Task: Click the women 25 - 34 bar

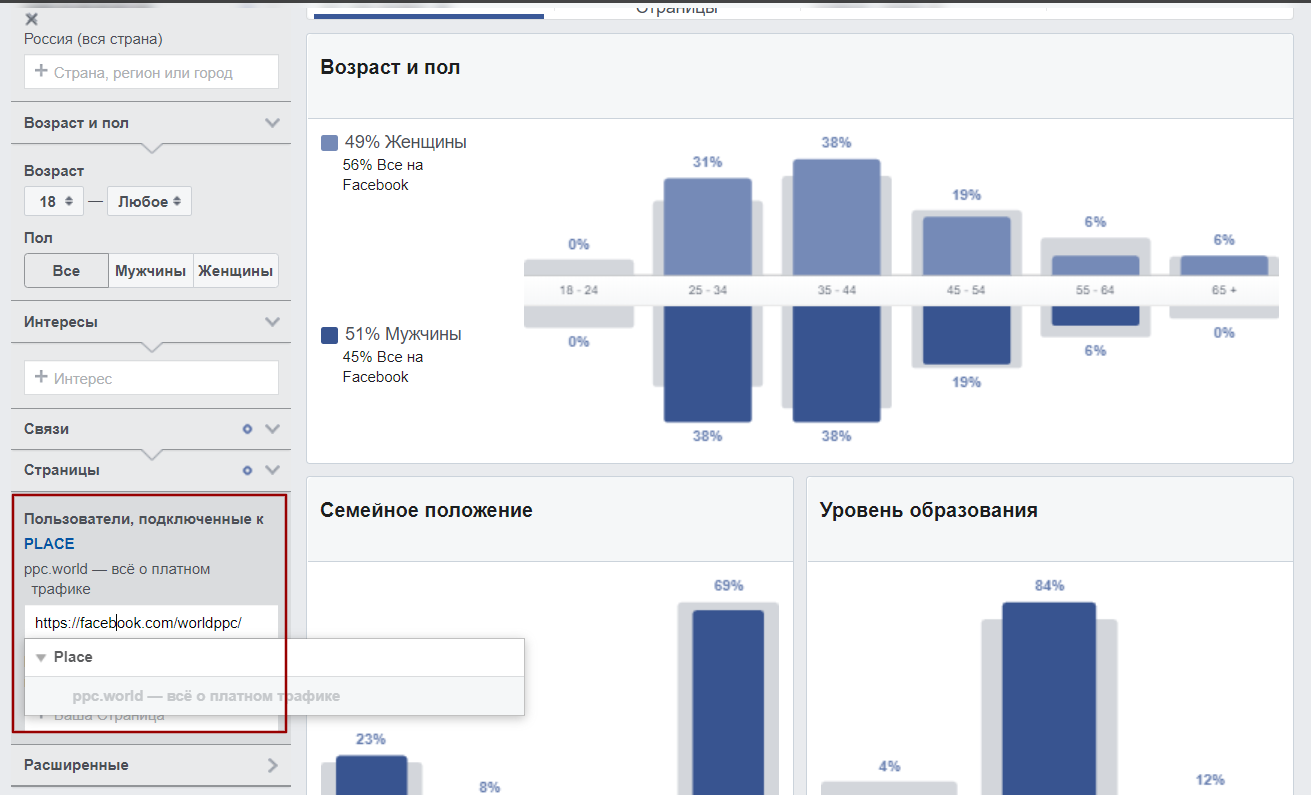Action: pyautogui.click(x=707, y=227)
